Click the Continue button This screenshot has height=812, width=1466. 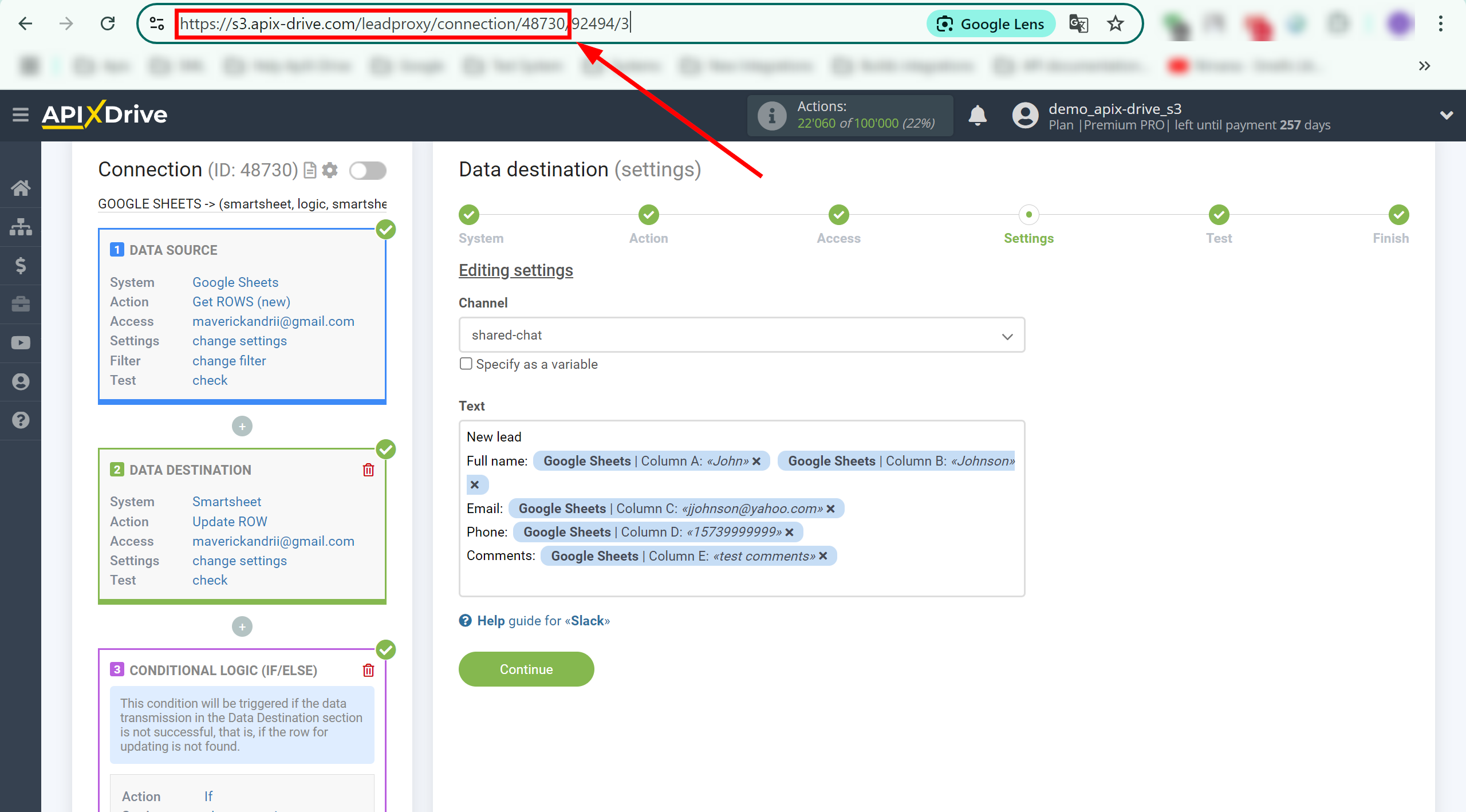tap(526, 669)
